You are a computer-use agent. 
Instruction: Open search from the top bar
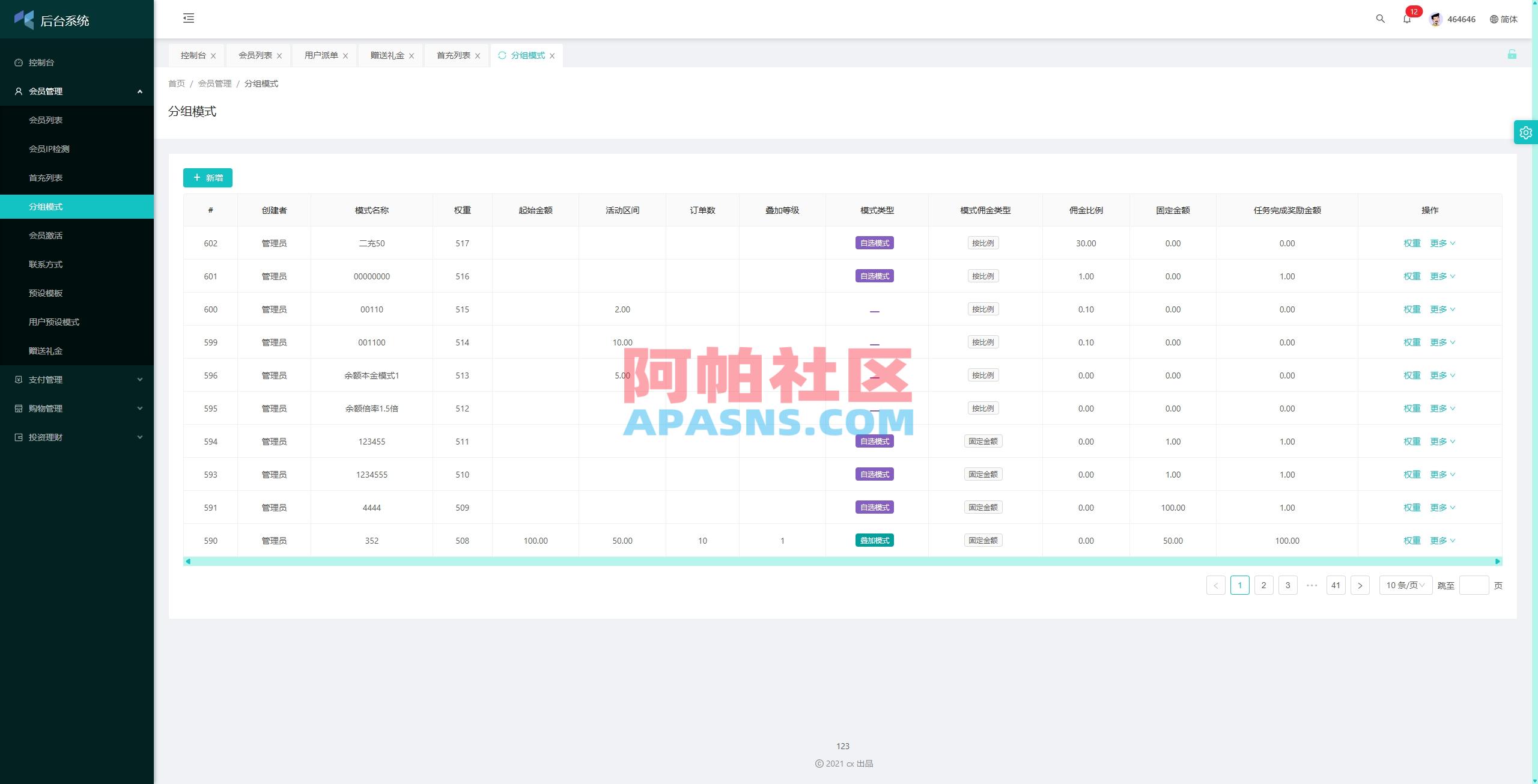1379,19
